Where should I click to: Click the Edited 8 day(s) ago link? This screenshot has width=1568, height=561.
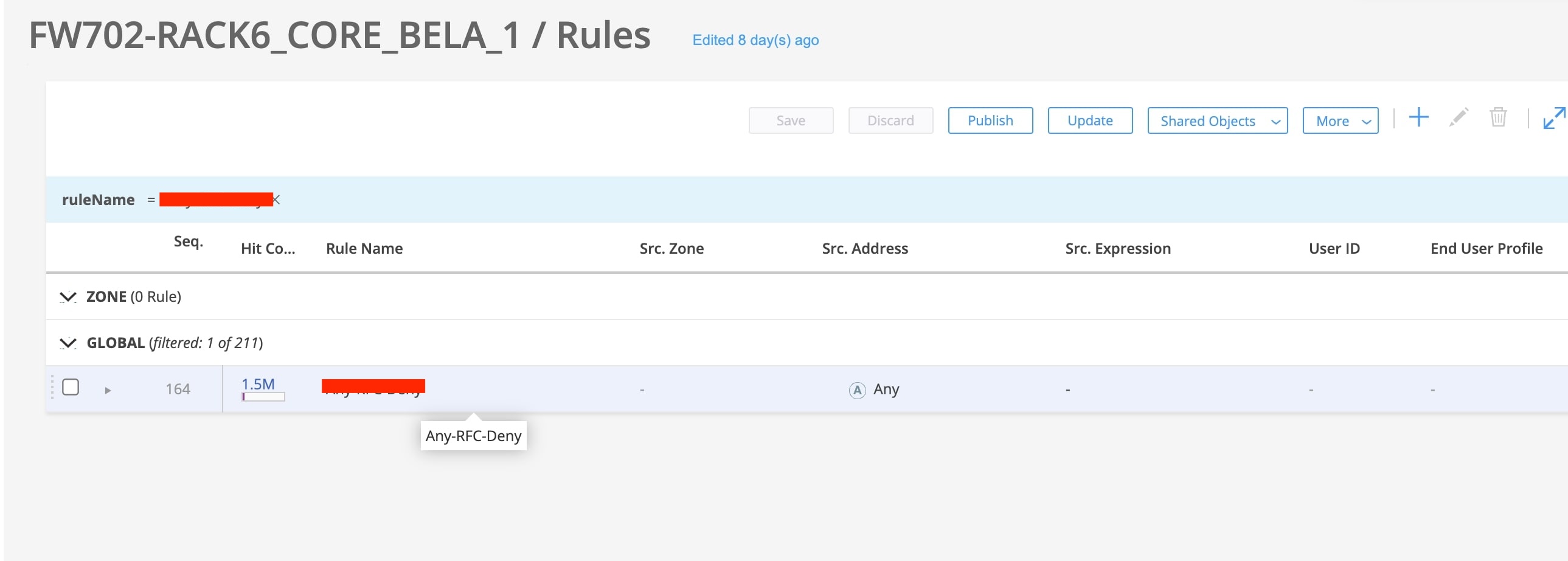[755, 40]
